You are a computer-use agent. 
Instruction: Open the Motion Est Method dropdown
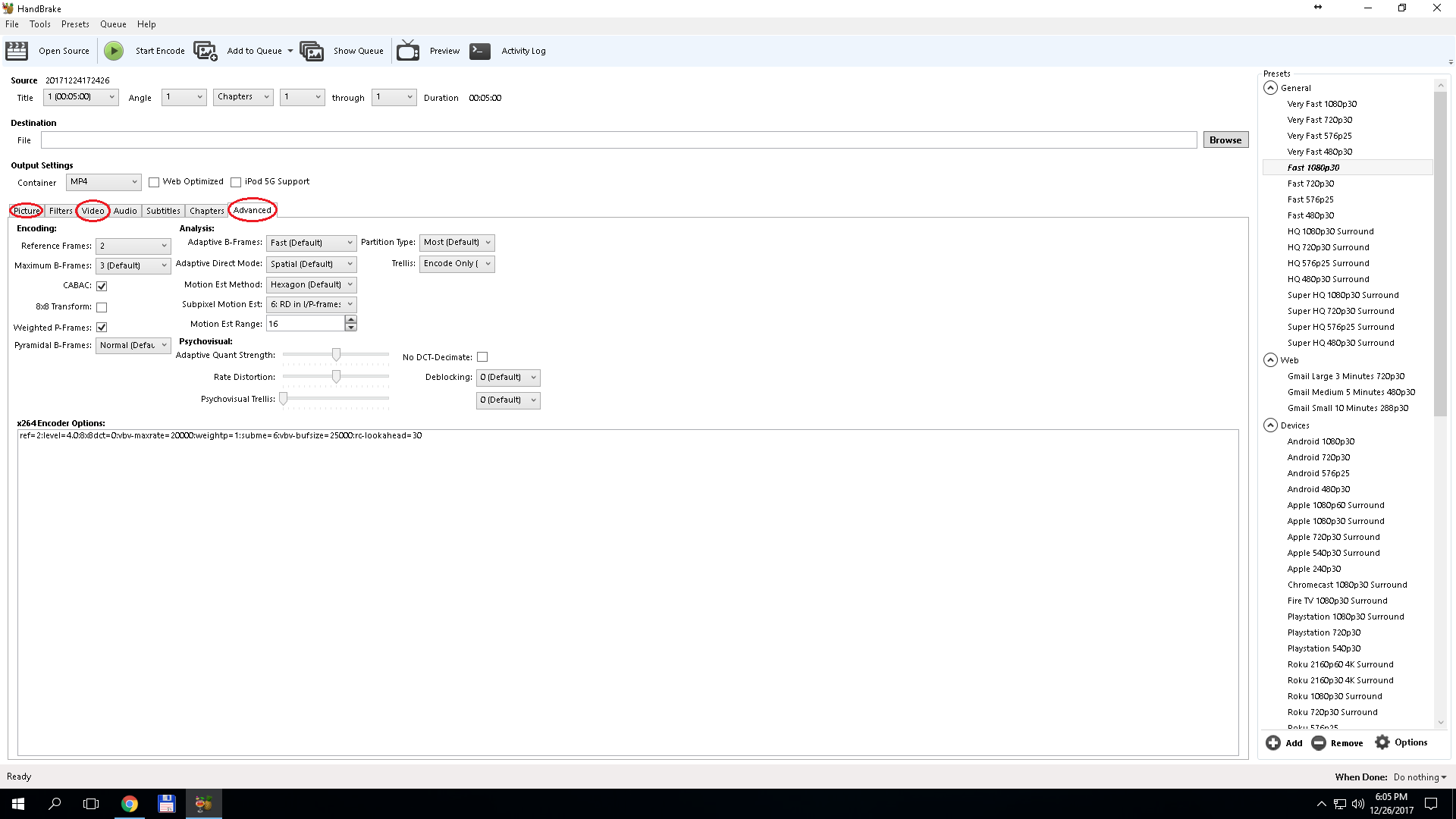pos(311,284)
